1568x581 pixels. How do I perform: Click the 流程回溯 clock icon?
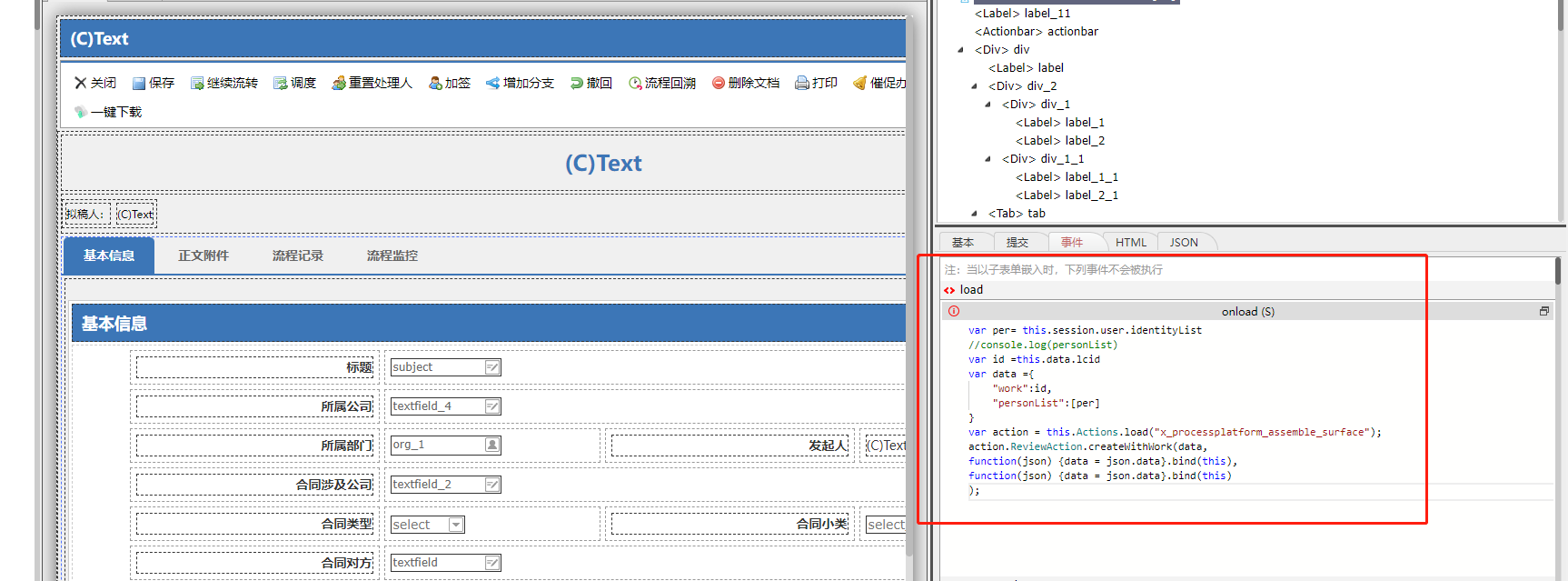(635, 84)
